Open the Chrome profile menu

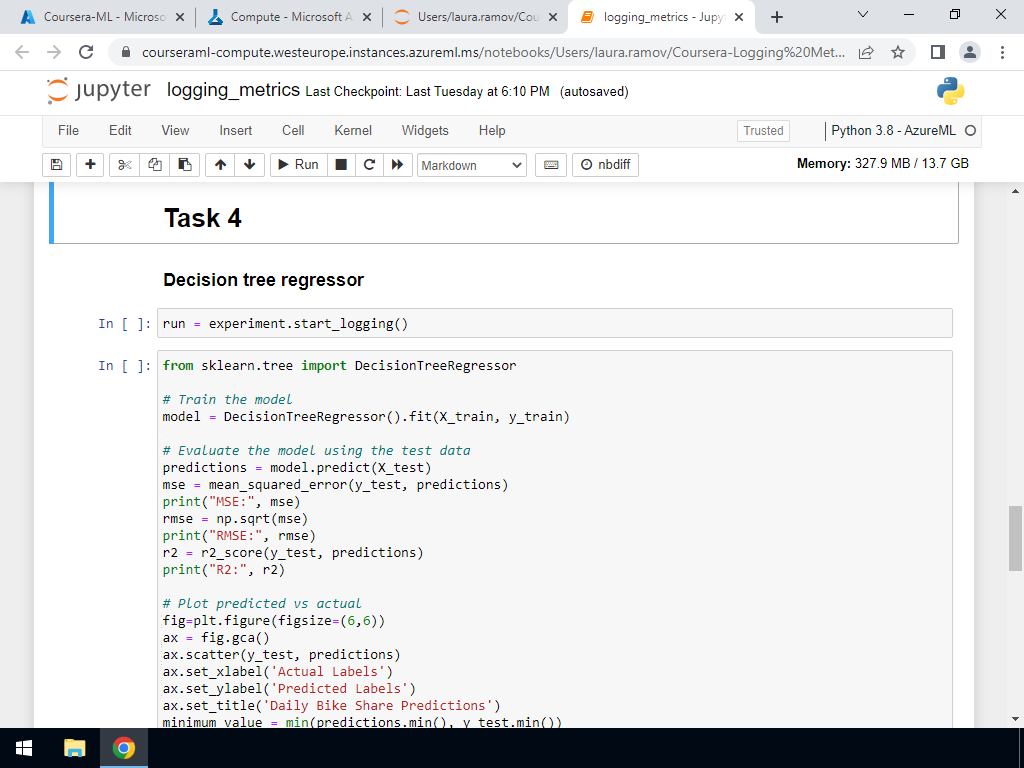pyautogui.click(x=970, y=52)
